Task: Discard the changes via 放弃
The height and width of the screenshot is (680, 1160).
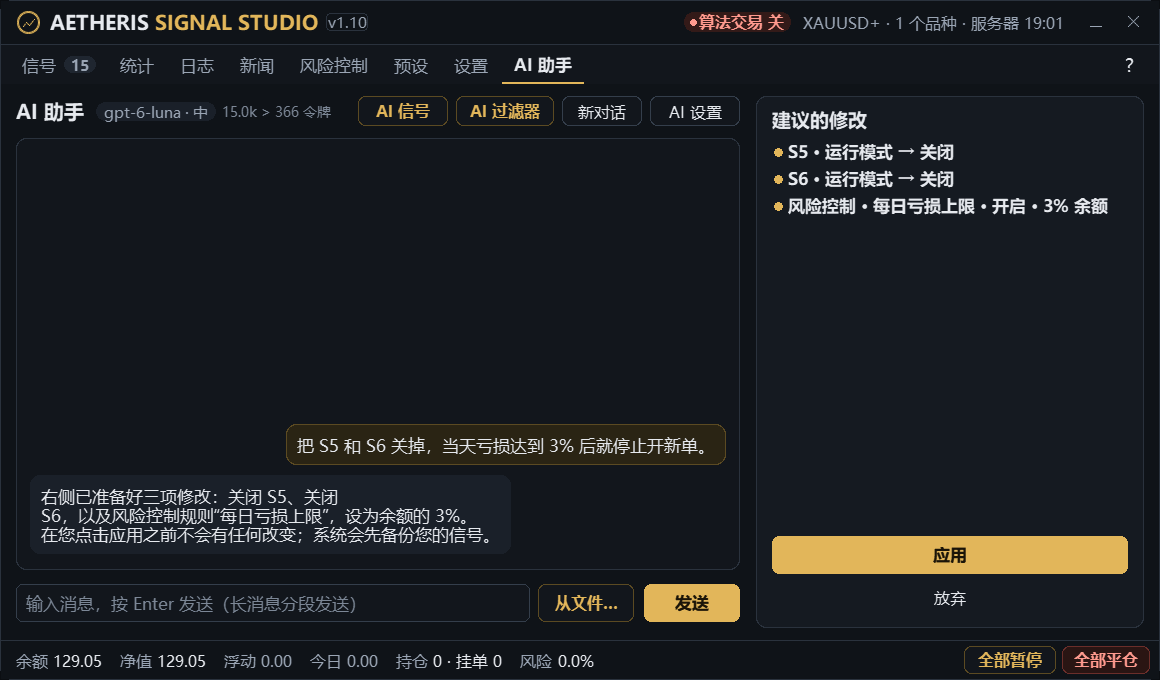Action: 950,598
